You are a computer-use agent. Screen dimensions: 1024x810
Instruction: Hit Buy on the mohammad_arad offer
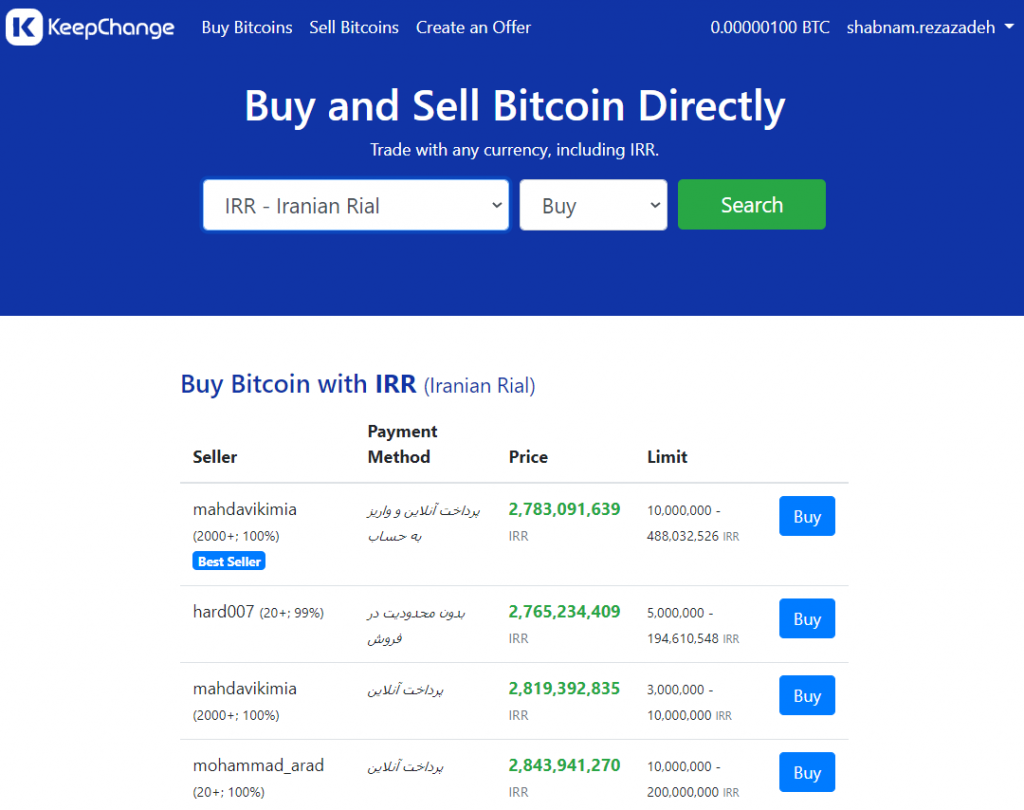(807, 773)
